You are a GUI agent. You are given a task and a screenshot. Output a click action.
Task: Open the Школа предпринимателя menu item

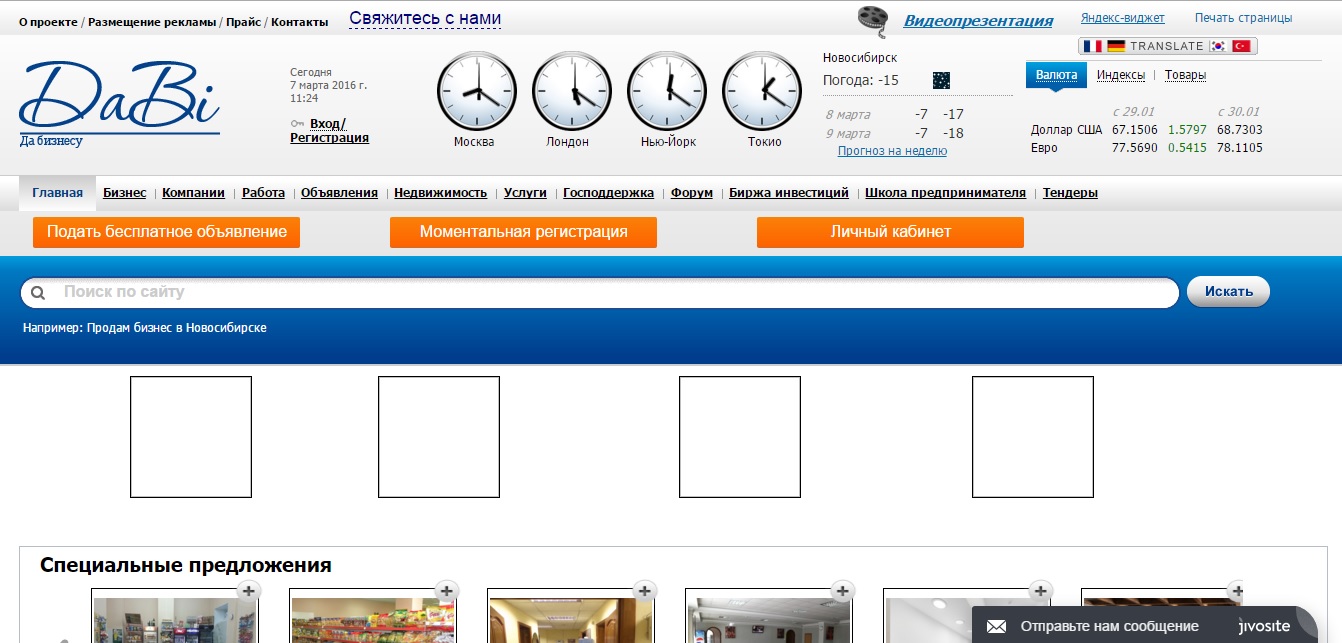click(x=945, y=193)
